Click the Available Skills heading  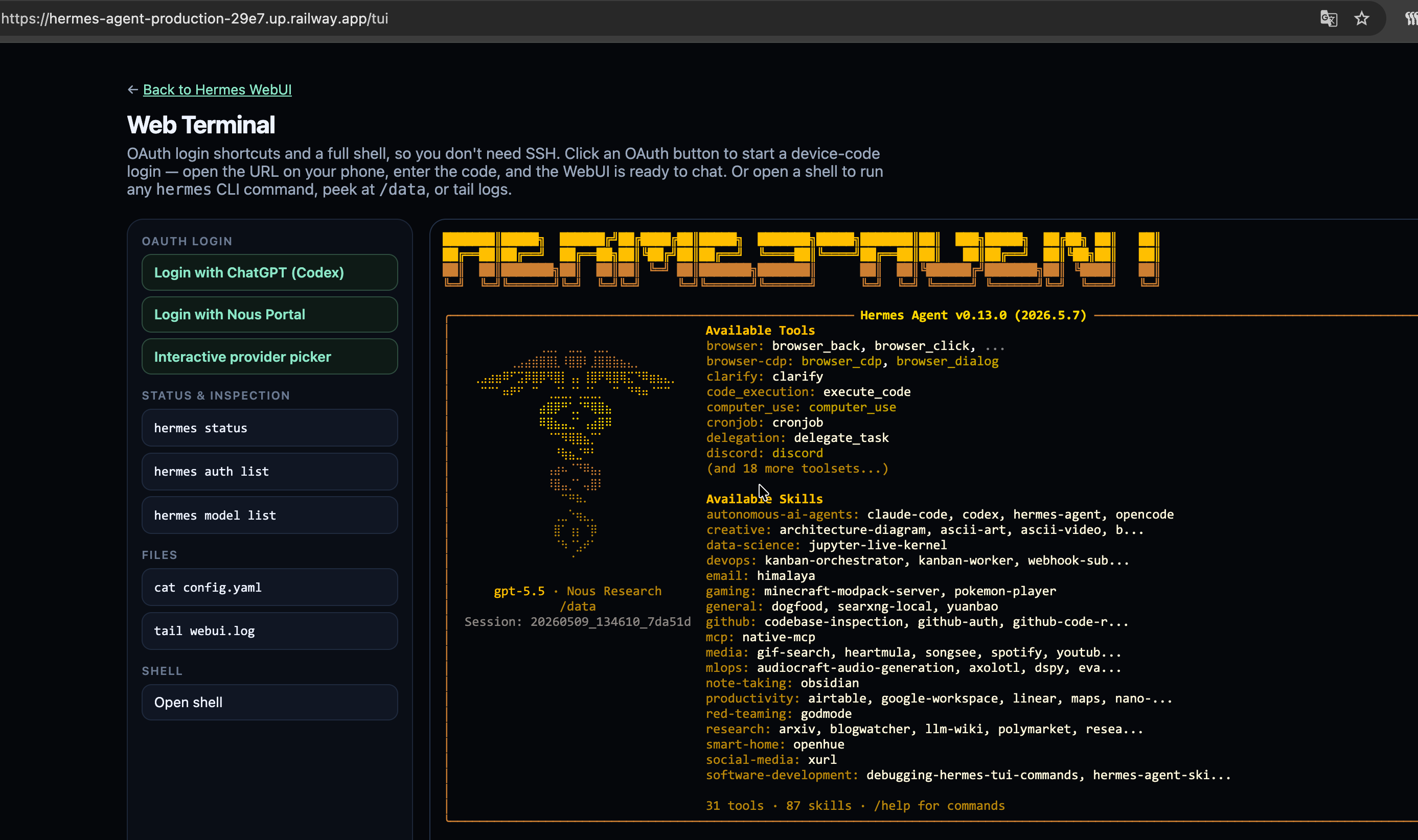point(764,499)
